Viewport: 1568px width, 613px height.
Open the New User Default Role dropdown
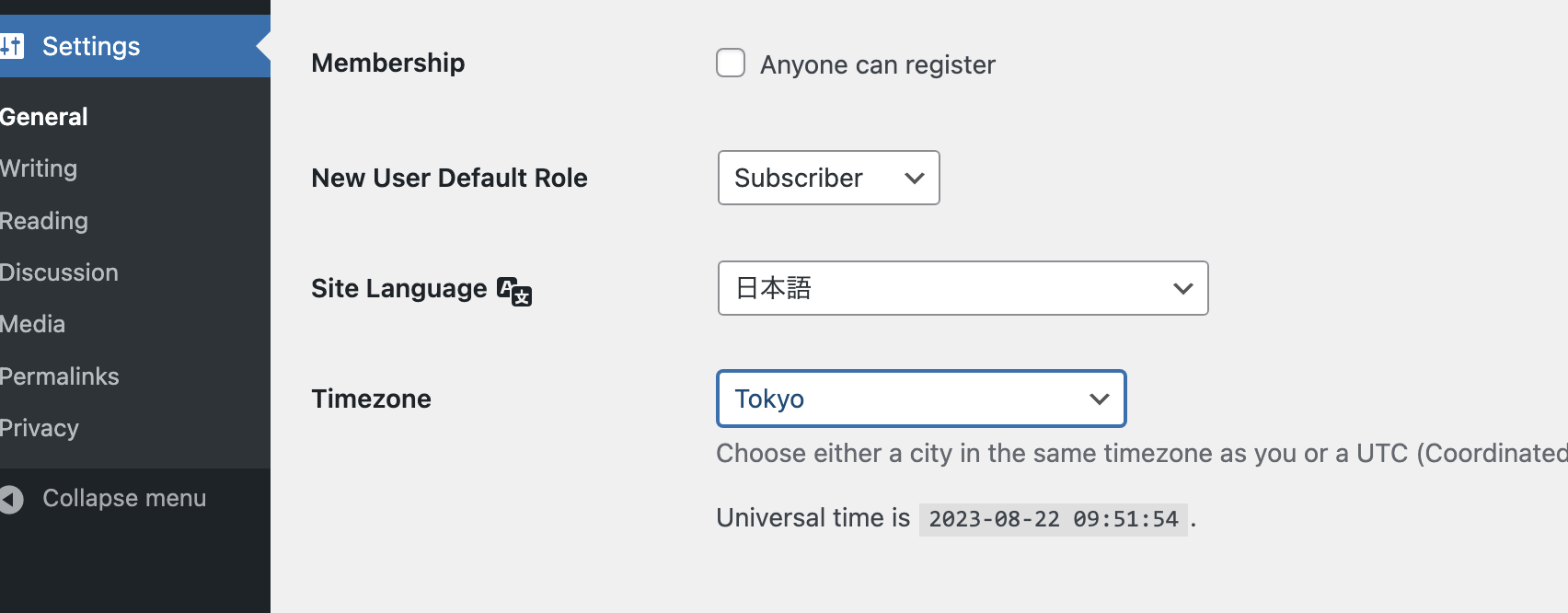[827, 178]
